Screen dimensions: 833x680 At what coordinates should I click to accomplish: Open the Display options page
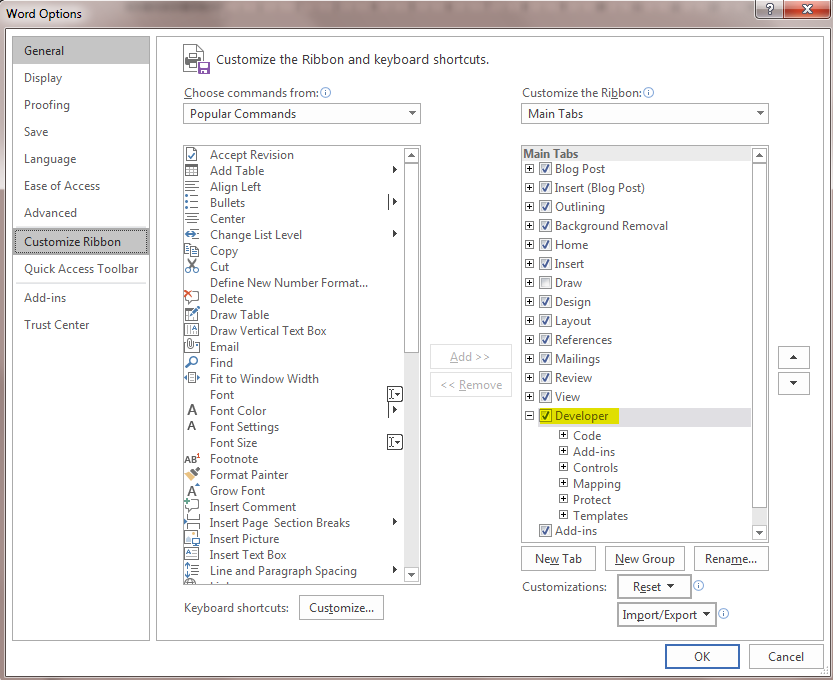pos(81,78)
